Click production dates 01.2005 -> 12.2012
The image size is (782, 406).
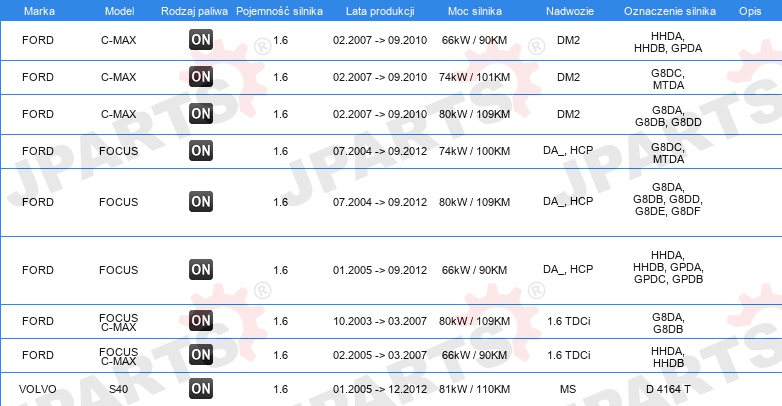point(380,389)
